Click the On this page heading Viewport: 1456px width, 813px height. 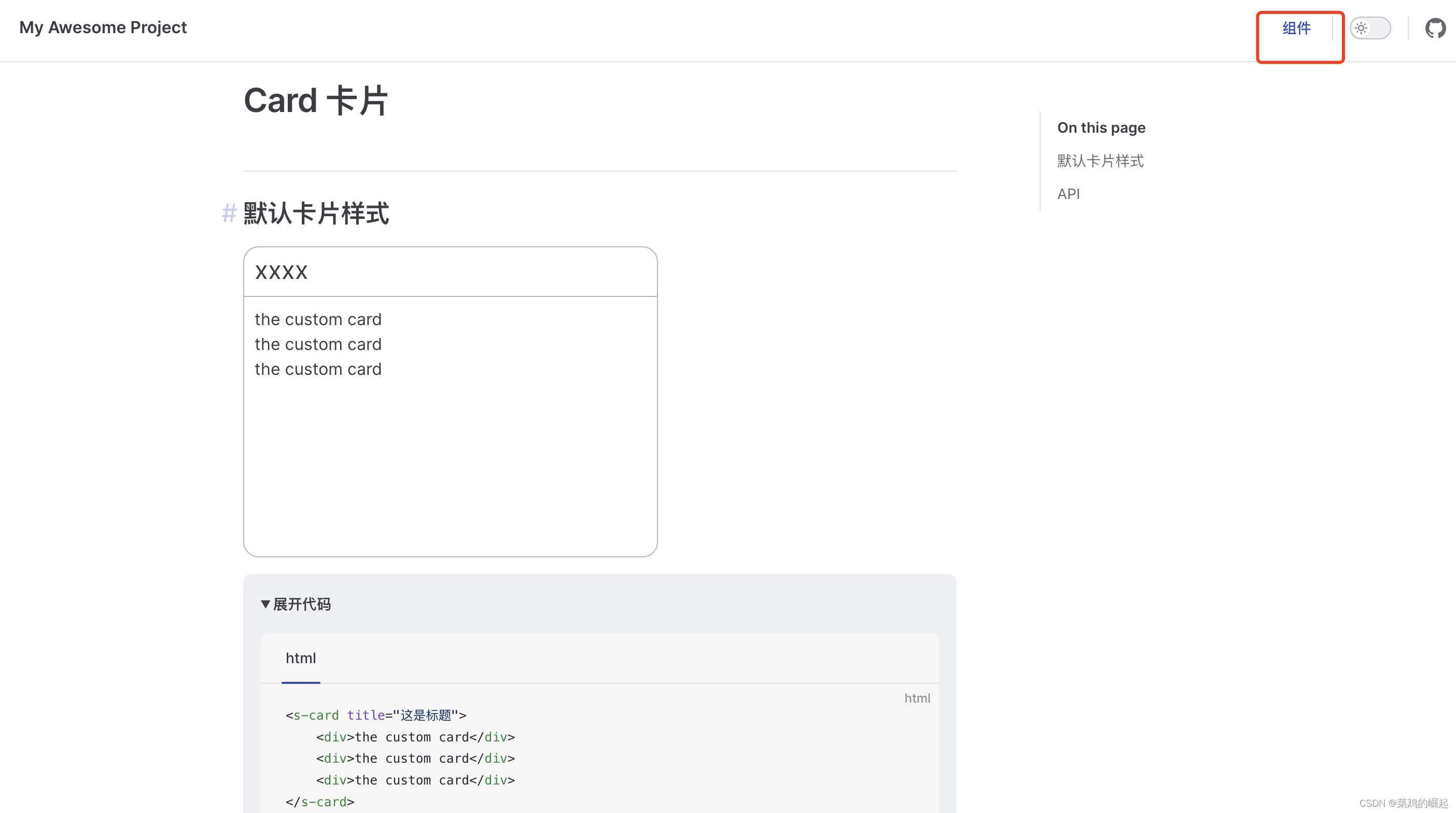(1101, 128)
